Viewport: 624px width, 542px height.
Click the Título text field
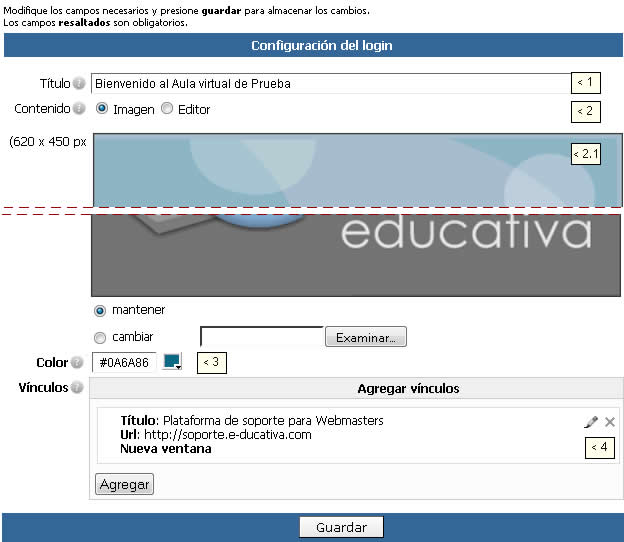(331, 84)
